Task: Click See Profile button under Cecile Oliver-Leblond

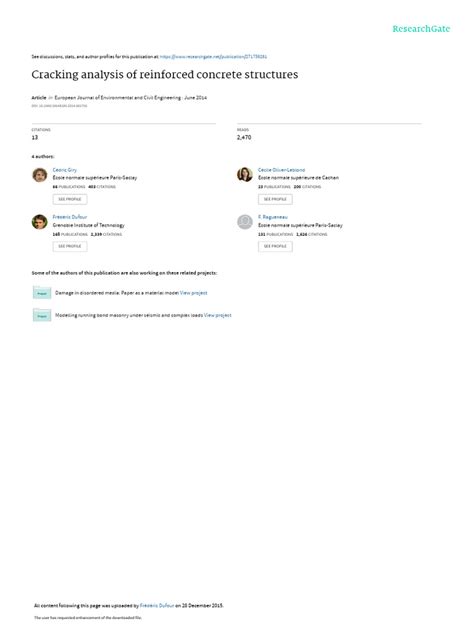Action: point(275,199)
